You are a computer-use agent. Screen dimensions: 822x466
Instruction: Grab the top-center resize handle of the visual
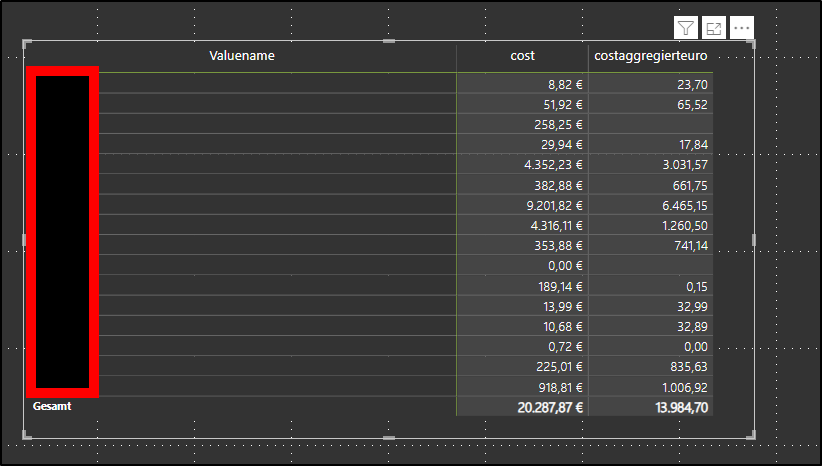[x=389, y=41]
